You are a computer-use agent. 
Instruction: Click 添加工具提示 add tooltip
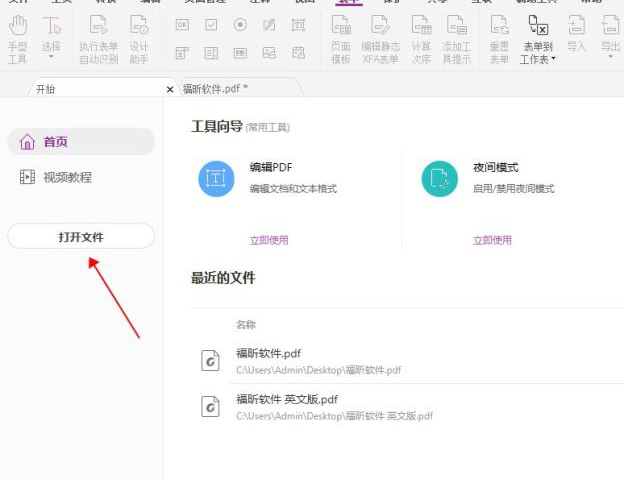(x=456, y=39)
